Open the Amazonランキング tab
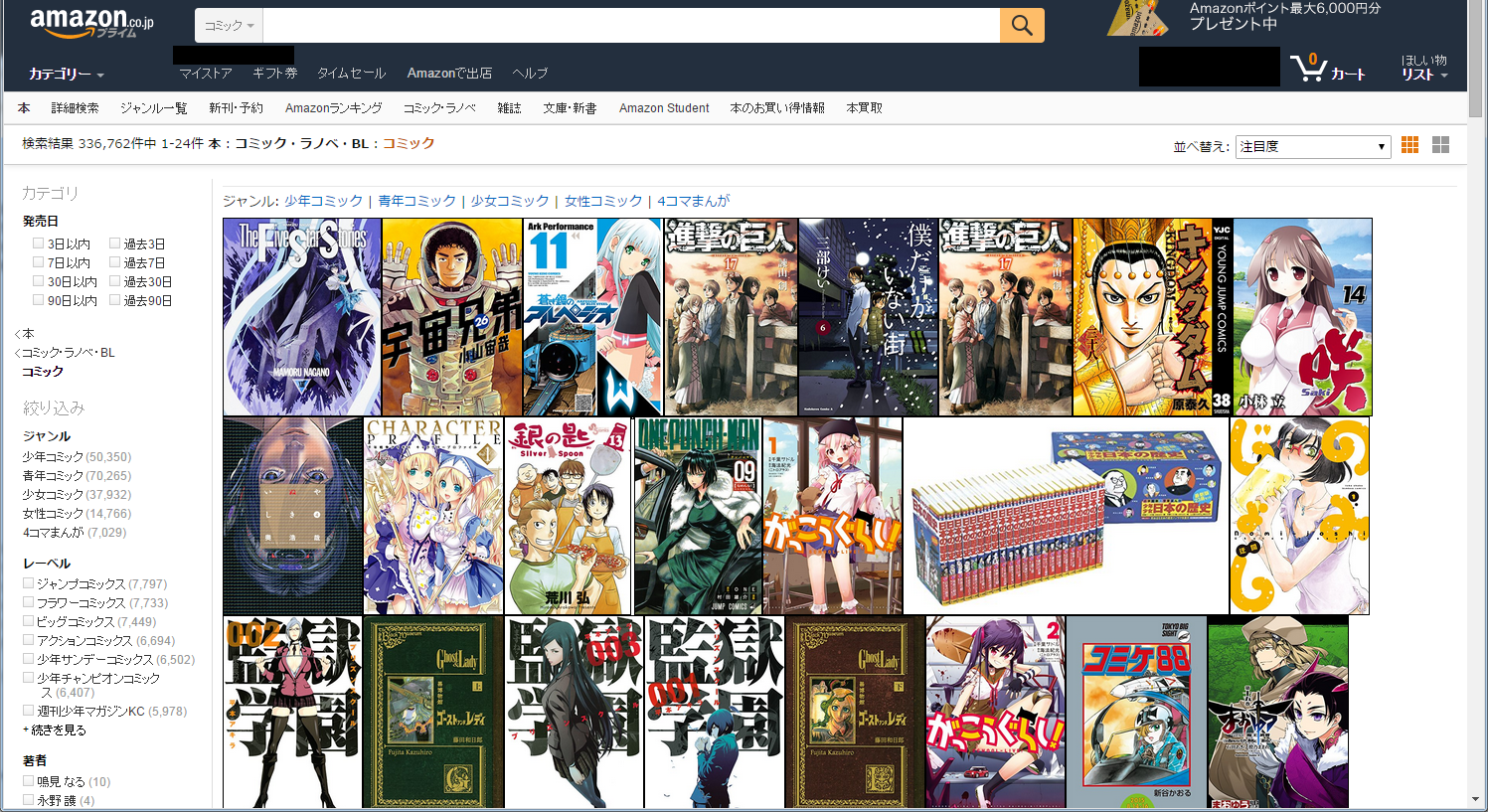Image resolution: width=1488 pixels, height=812 pixels. tap(333, 108)
